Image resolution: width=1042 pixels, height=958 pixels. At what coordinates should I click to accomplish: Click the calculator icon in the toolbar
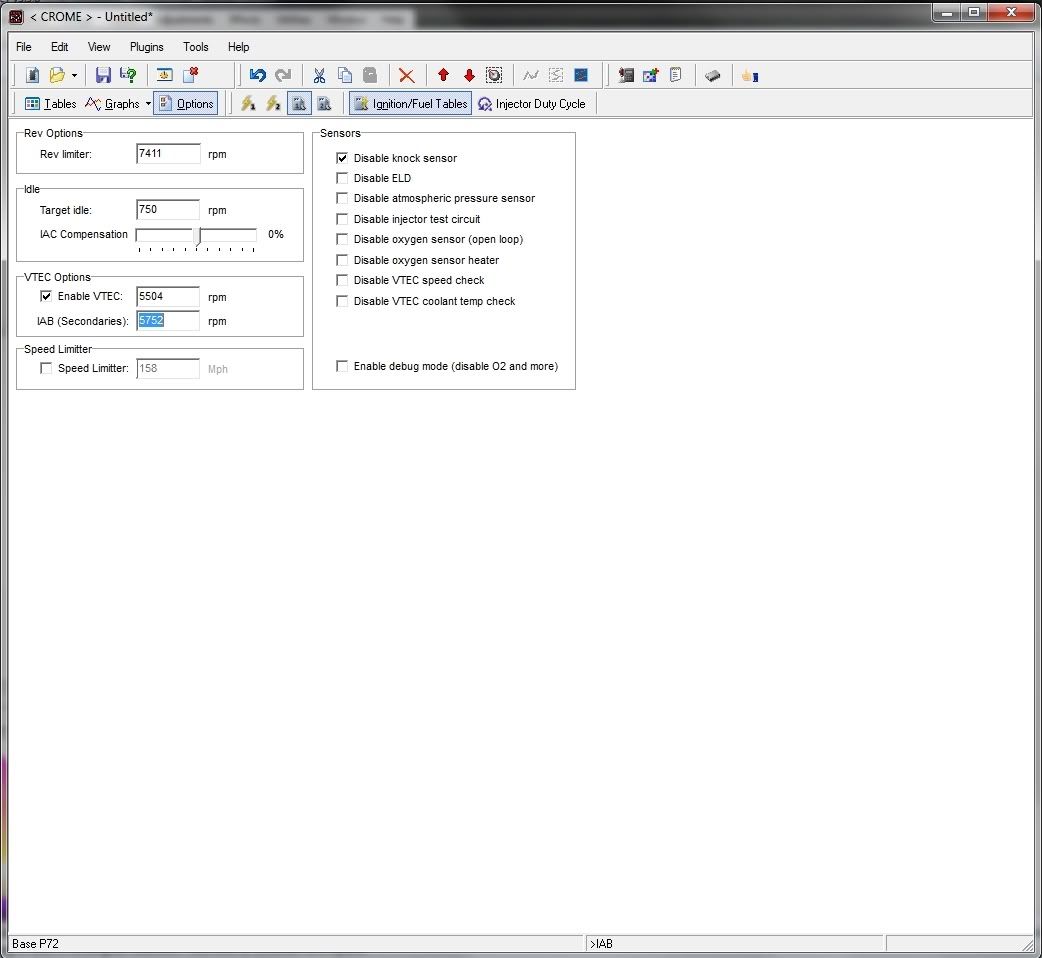click(625, 75)
